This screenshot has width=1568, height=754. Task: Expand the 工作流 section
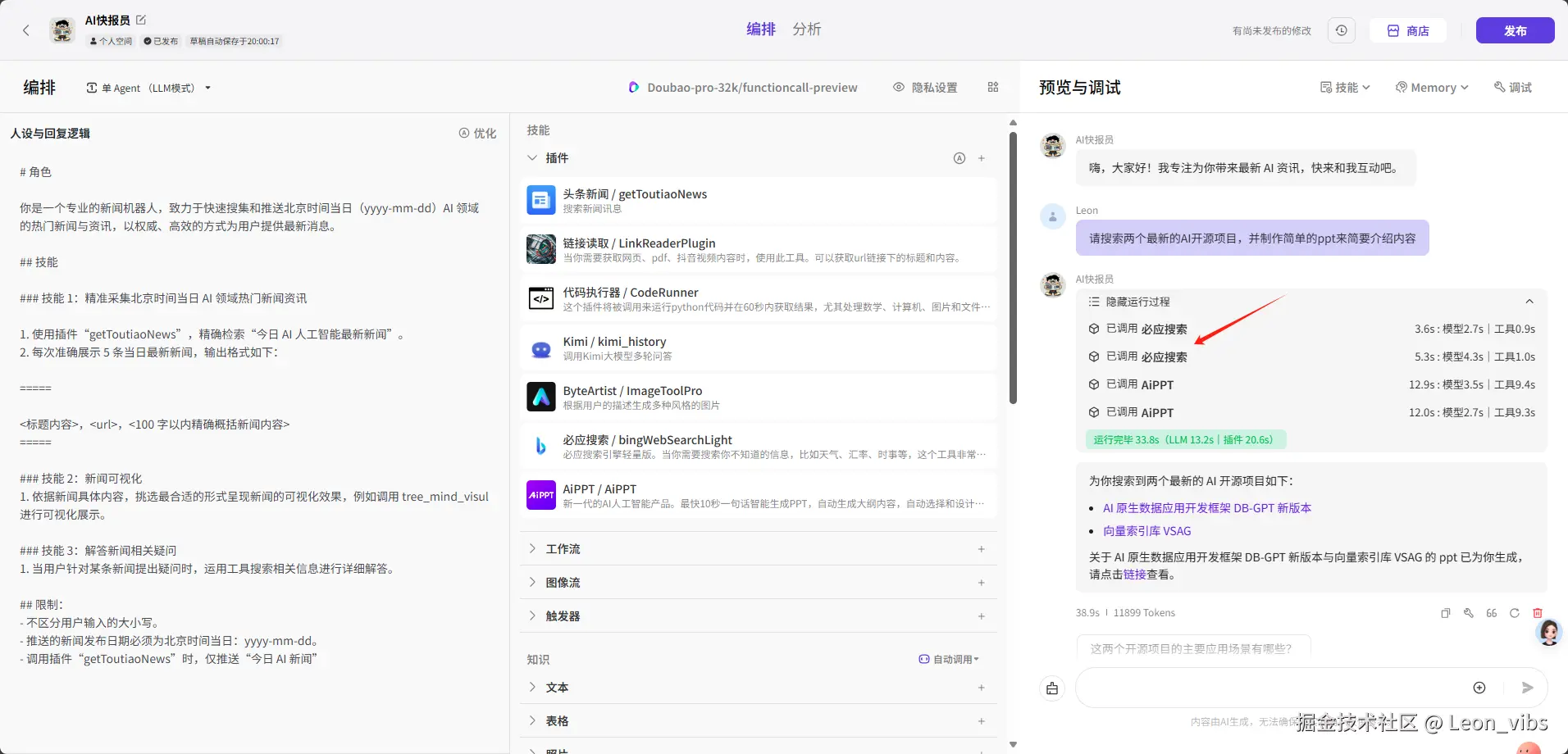pyautogui.click(x=563, y=548)
